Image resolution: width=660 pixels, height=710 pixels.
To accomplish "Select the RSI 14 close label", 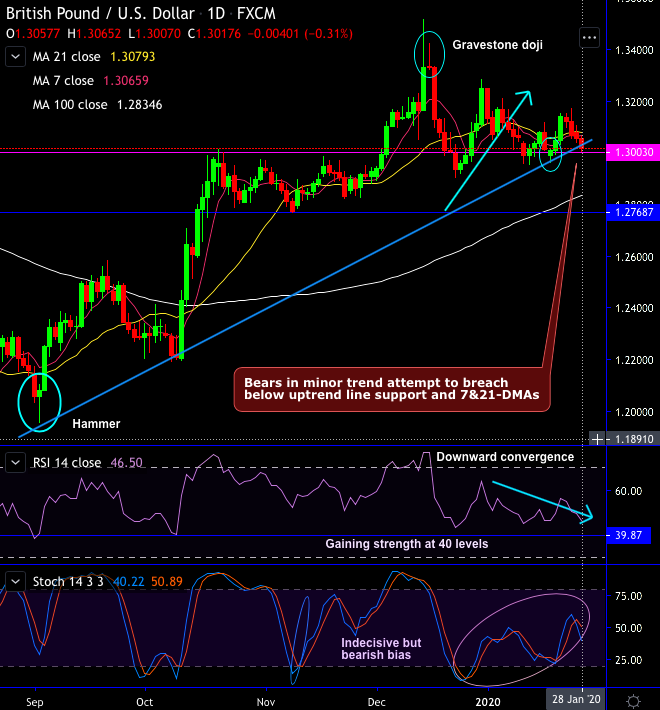I will point(67,463).
